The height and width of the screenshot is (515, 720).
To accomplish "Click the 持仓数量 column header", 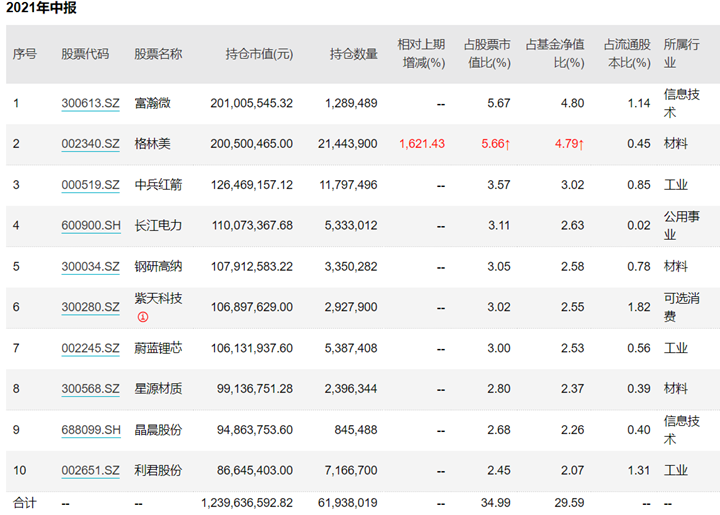I will click(x=354, y=54).
